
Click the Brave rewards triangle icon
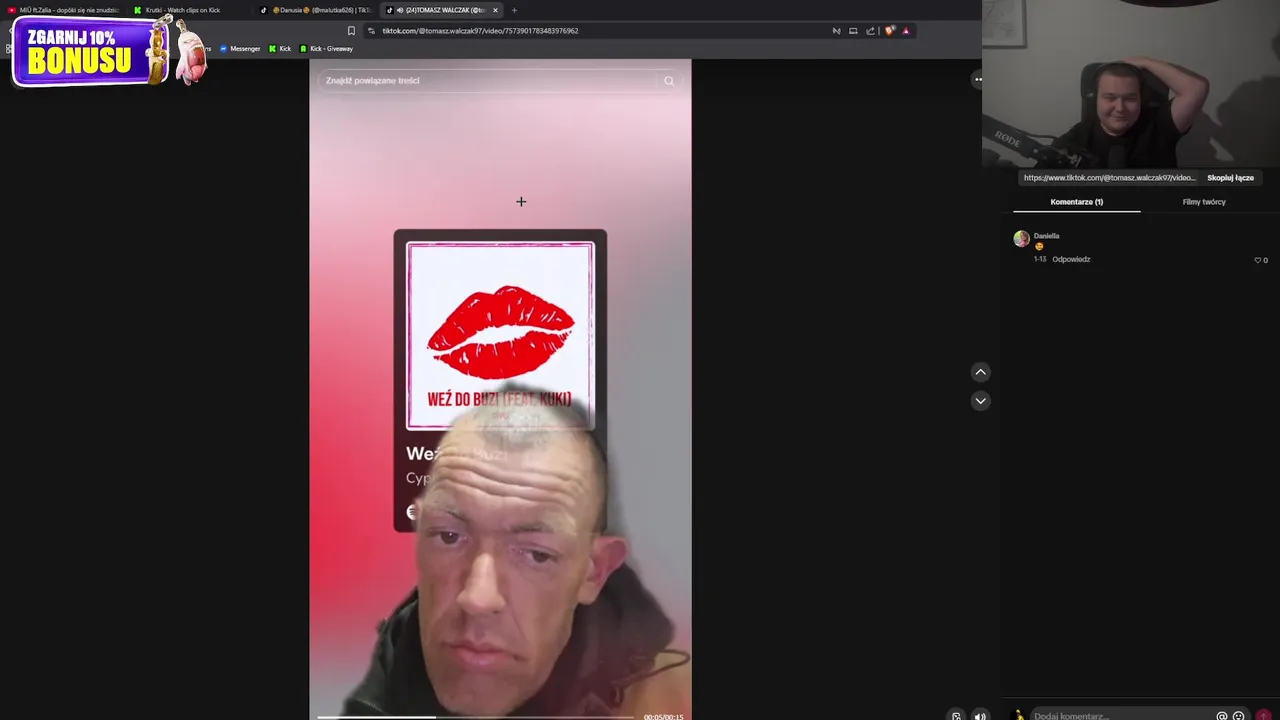click(x=906, y=31)
